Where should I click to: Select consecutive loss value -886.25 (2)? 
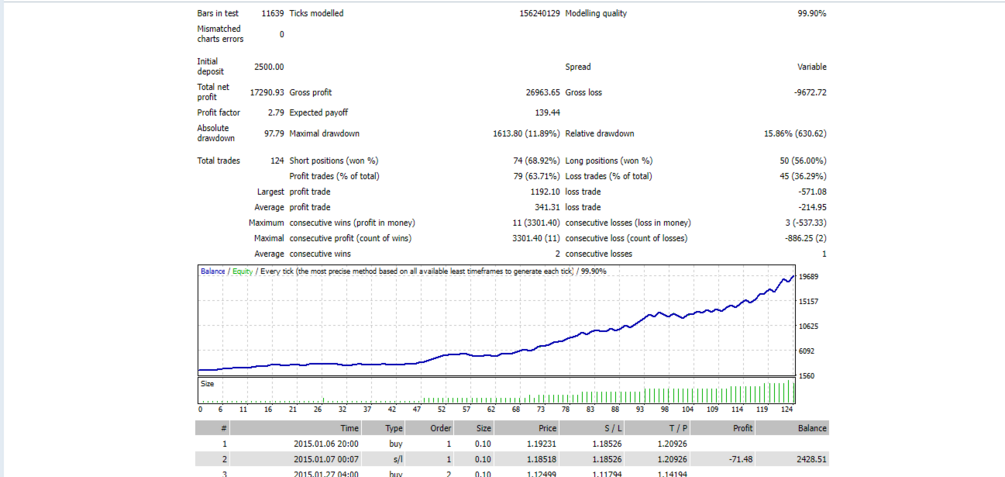[x=806, y=238]
